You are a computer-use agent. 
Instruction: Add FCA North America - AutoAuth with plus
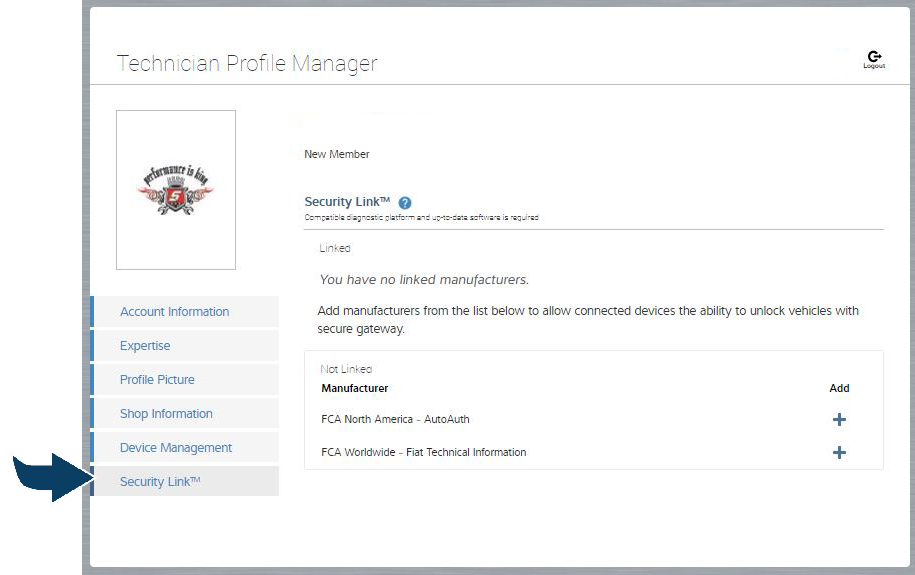click(x=839, y=420)
